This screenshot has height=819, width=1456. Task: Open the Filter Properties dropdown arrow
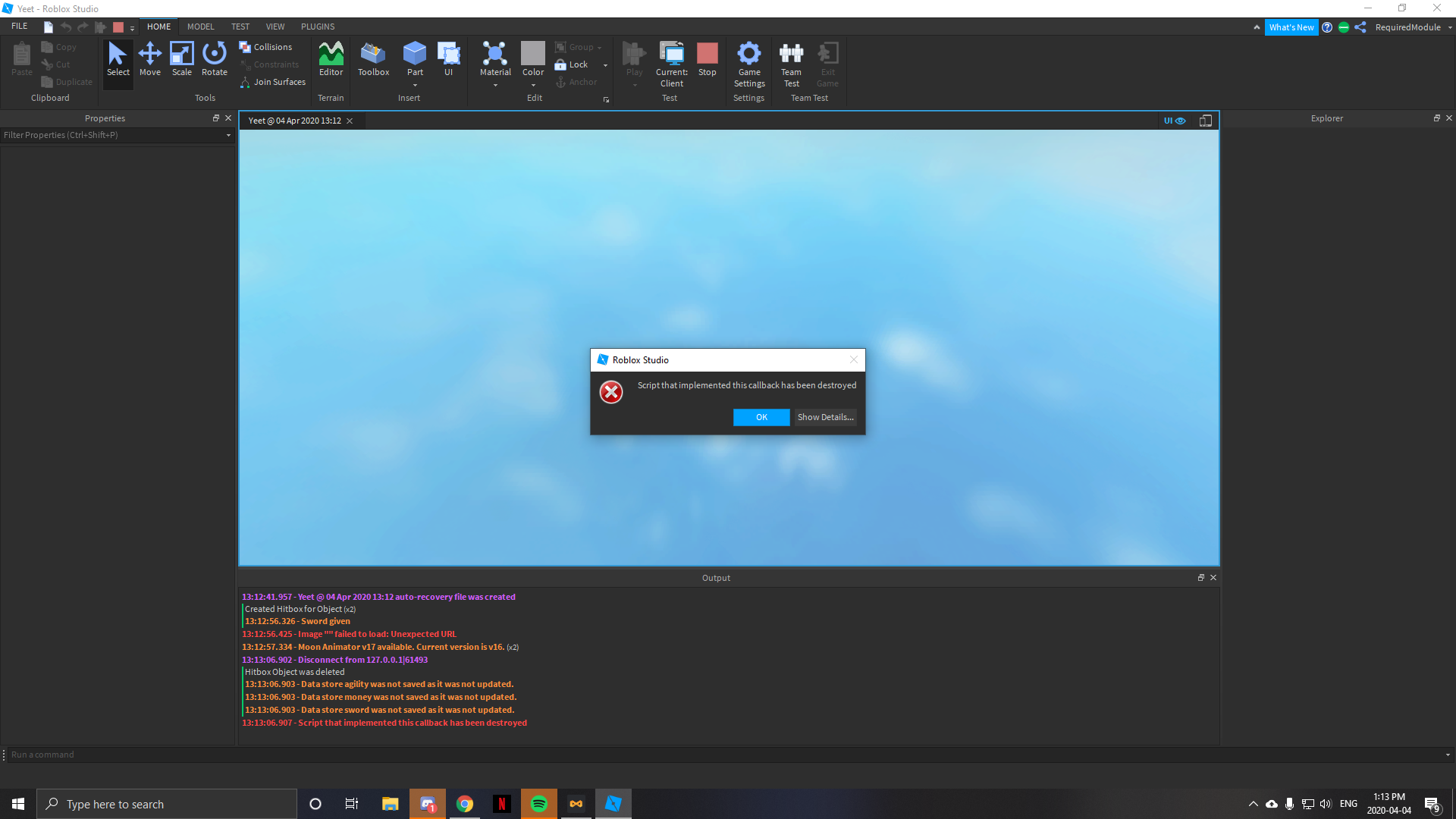(228, 135)
